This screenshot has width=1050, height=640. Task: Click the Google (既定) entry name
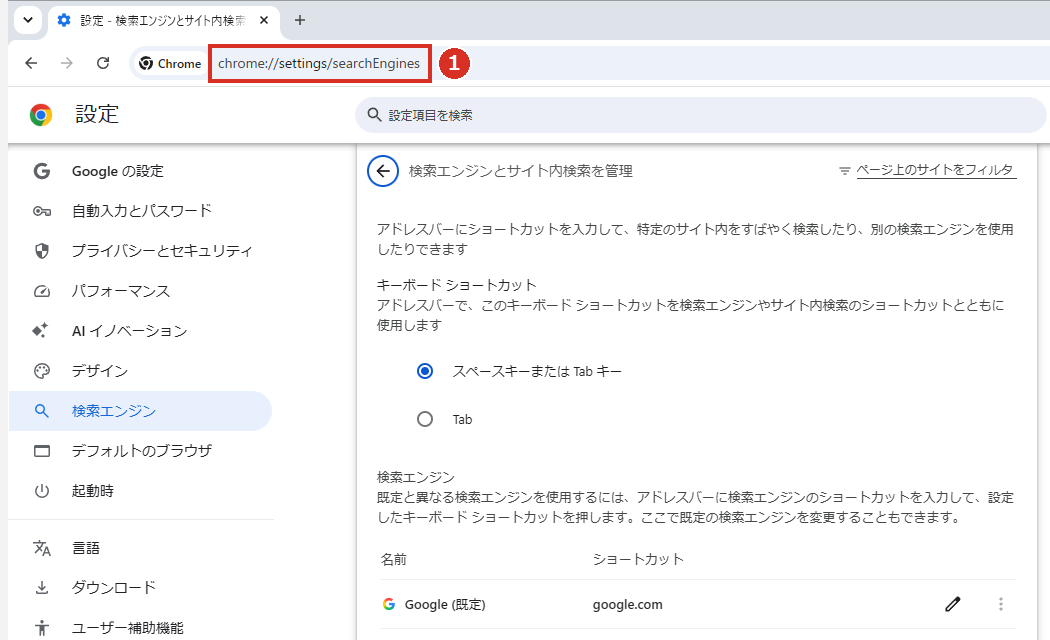[445, 605]
